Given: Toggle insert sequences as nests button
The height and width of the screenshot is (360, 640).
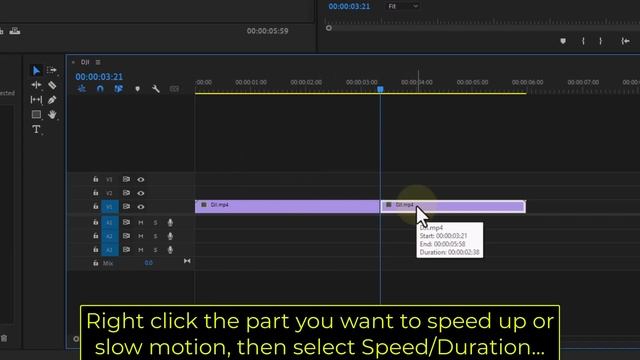Looking at the screenshot, I should [82, 89].
